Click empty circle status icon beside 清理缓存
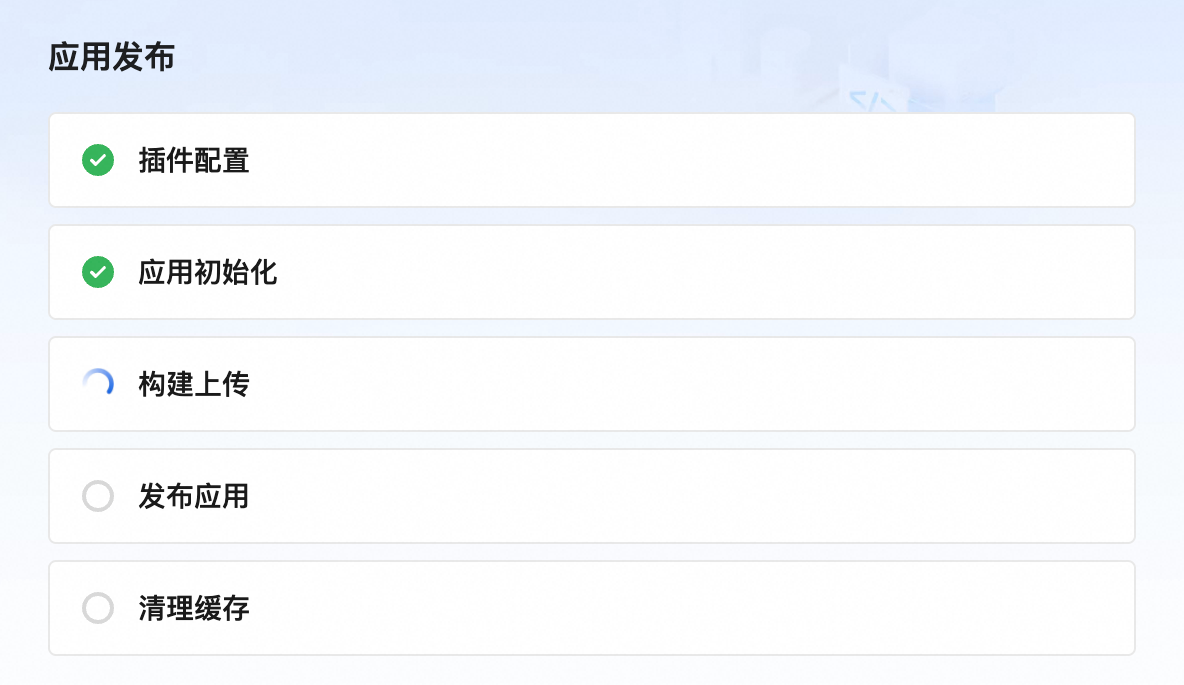The width and height of the screenshot is (1184, 685). click(98, 608)
